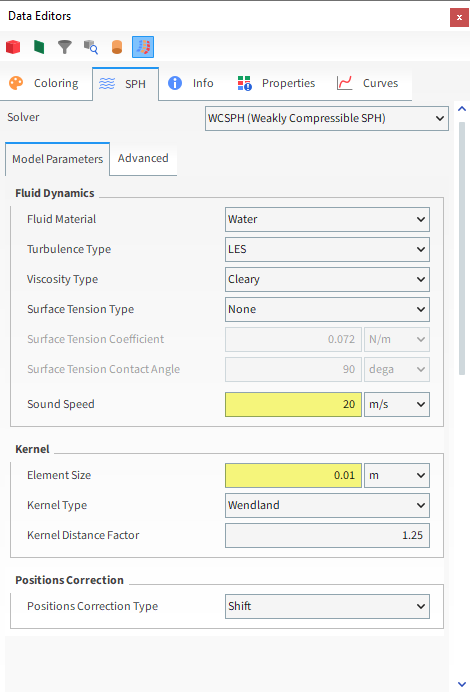Change the Viscosity Type Cleary dropdown
The width and height of the screenshot is (470, 696).
pos(327,279)
